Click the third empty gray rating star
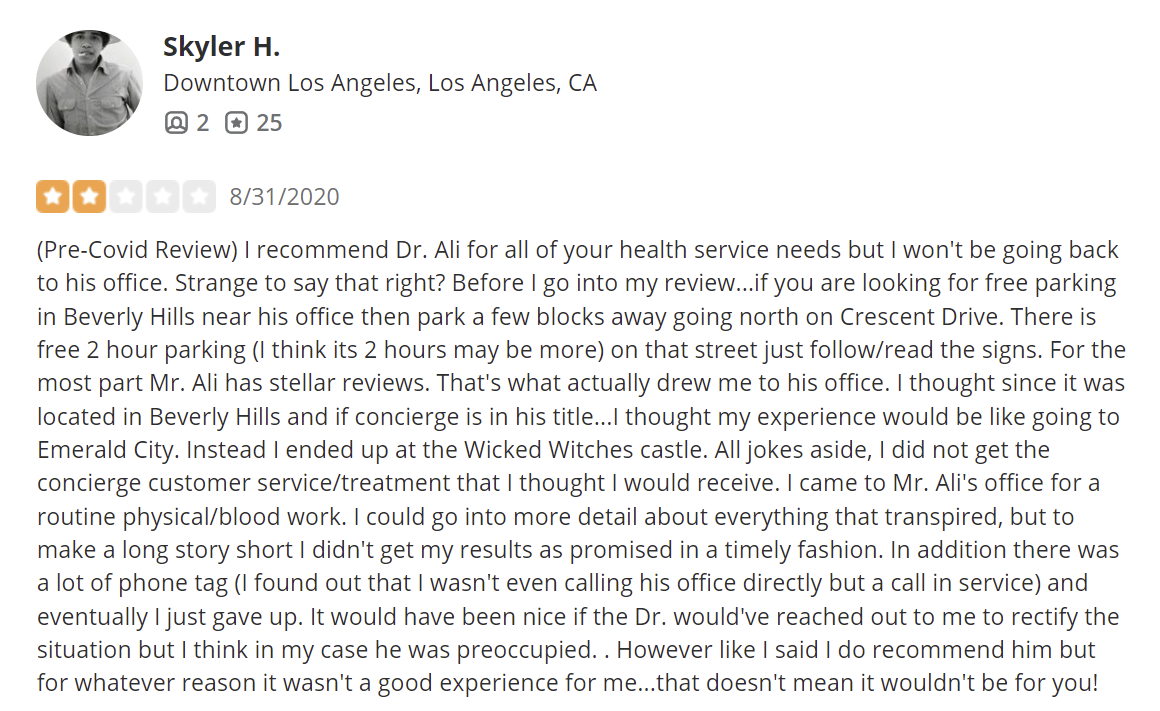This screenshot has height=711, width=1160. pos(126,197)
